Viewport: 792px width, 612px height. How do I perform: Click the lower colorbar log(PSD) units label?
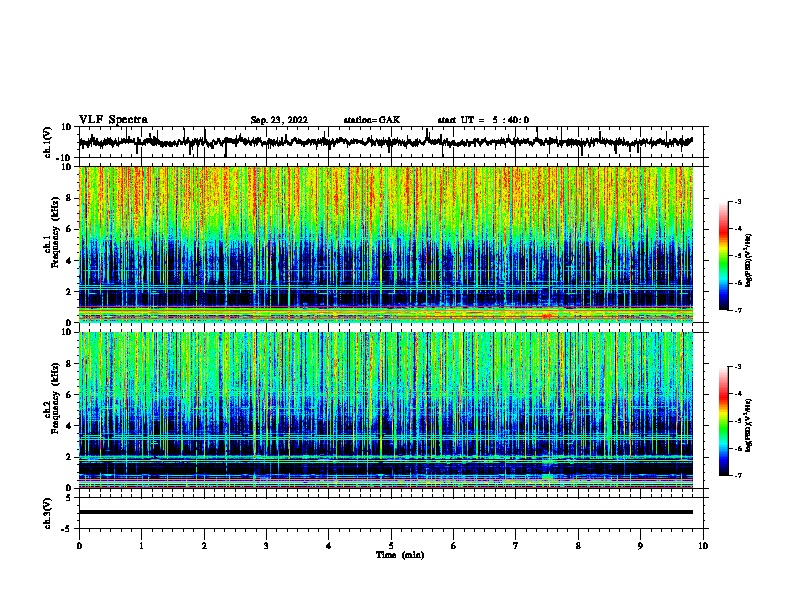[748, 425]
